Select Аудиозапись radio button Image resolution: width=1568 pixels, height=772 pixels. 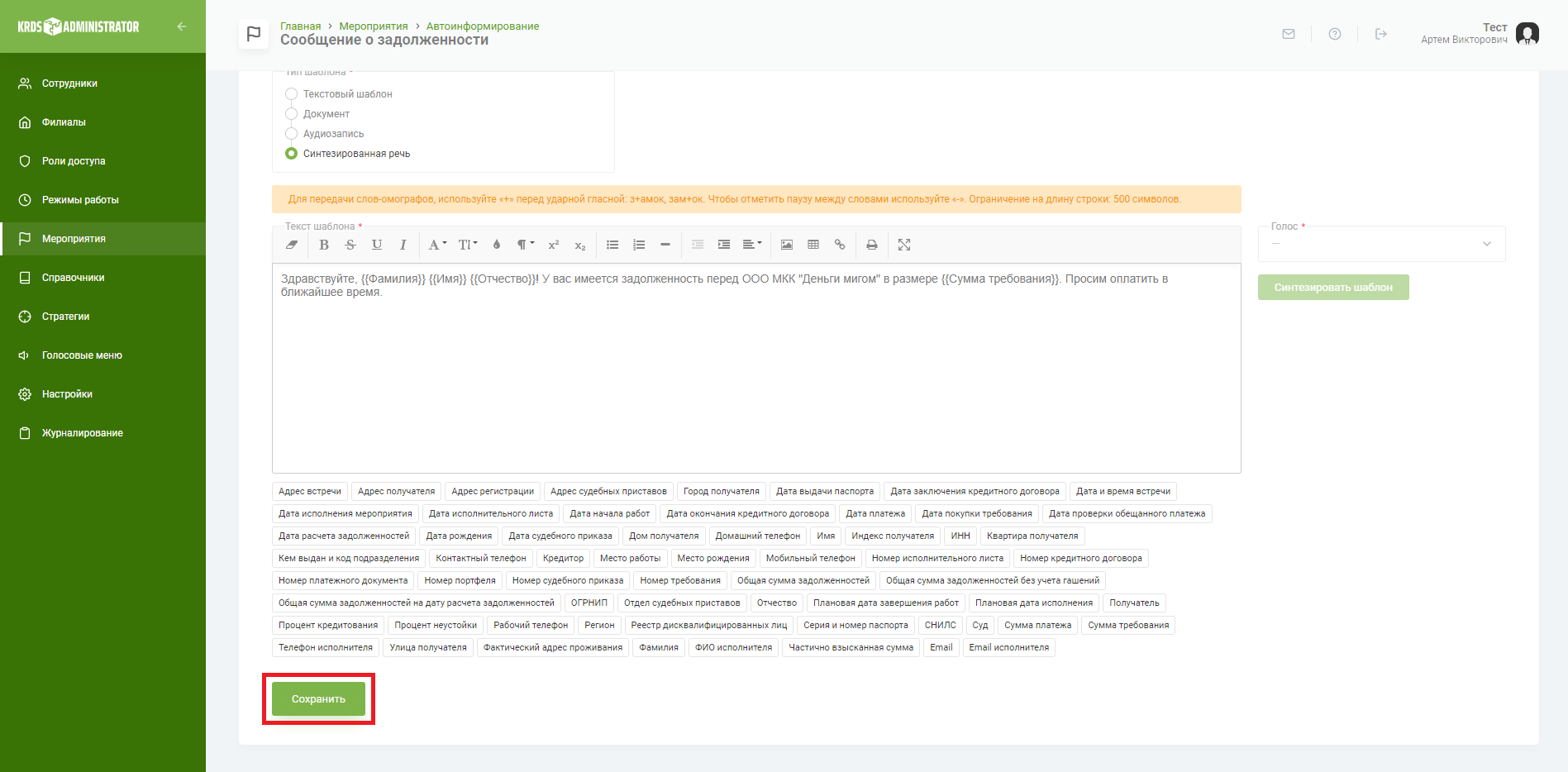pyautogui.click(x=292, y=134)
